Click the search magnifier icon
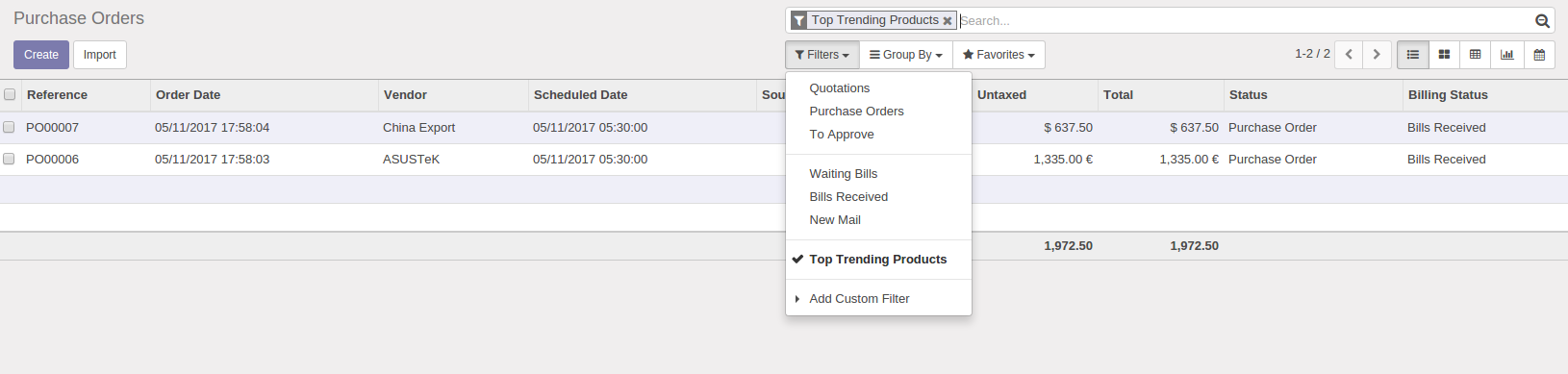The height and width of the screenshot is (374, 1568). 1542,20
